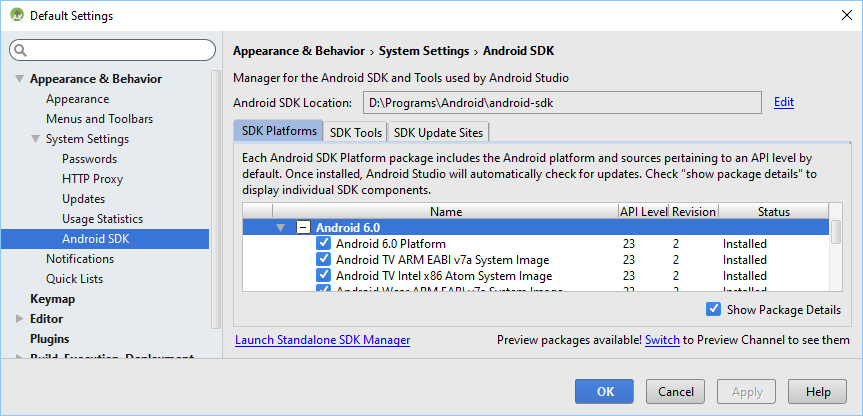Switch to the SDK Platforms tab
Screen dimensions: 863x416
pos(278,132)
